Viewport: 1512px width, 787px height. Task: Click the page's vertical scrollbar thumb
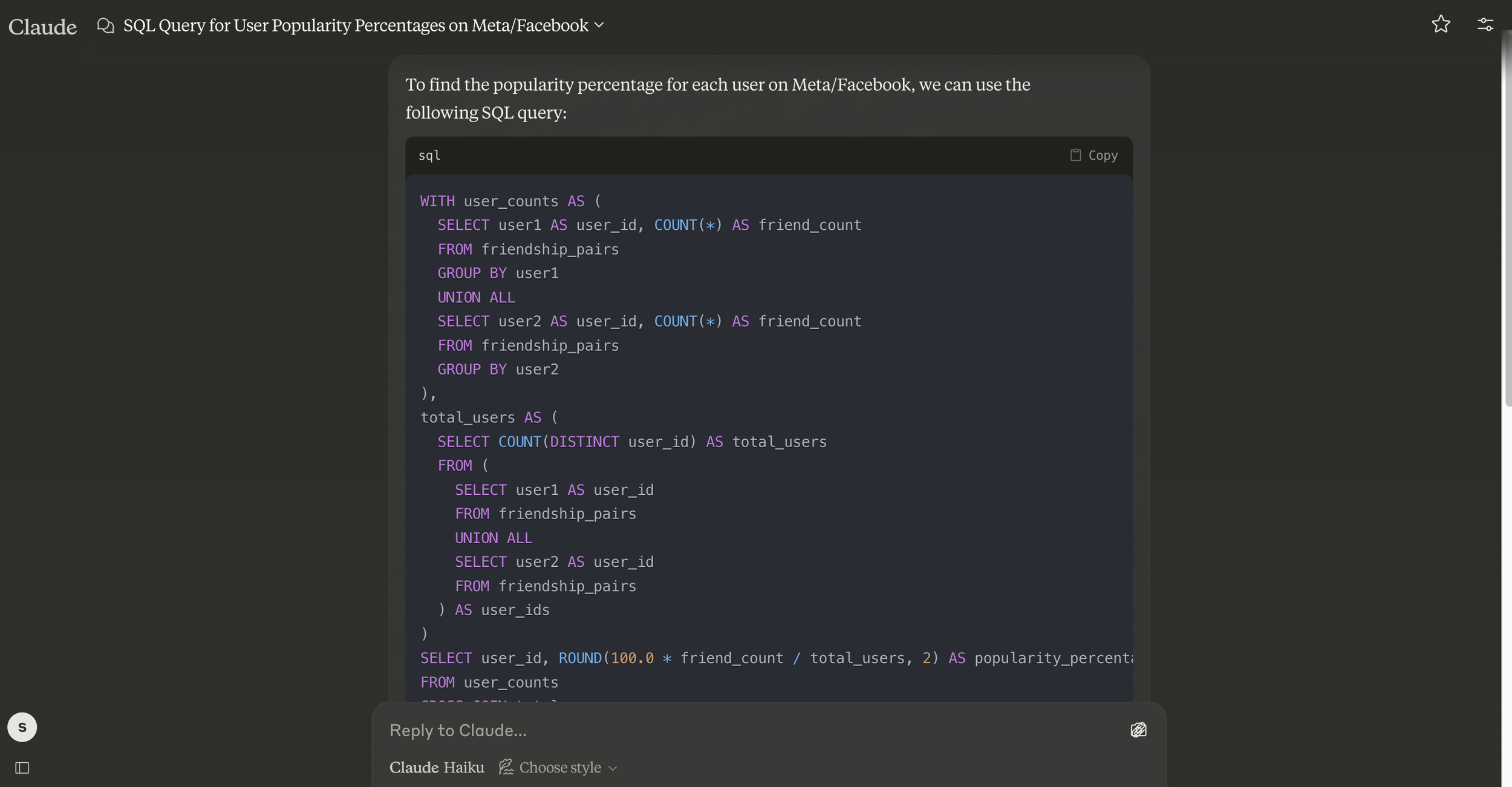pyautogui.click(x=1507, y=218)
